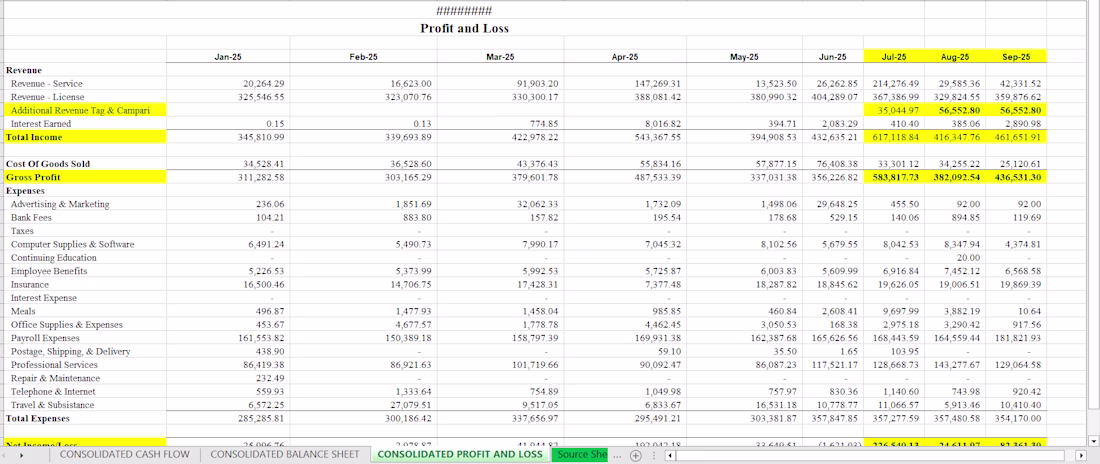
Task: Click the horizontal scrollbar left arrow
Action: pos(670,456)
